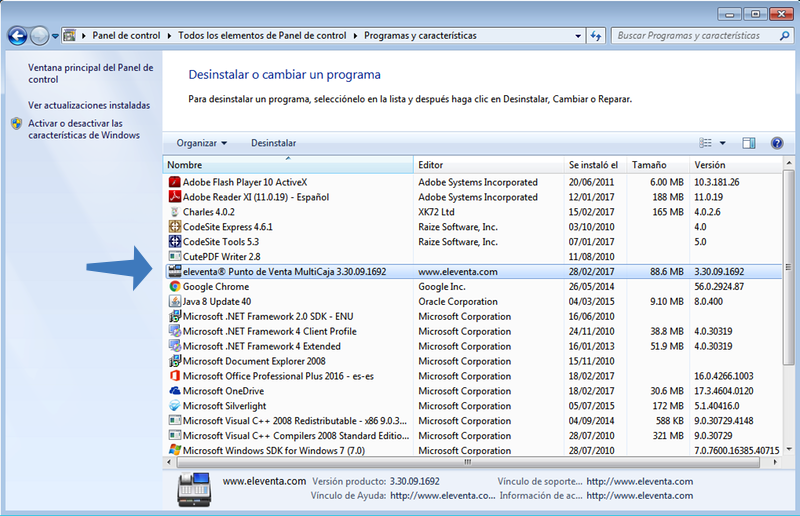Screen dimensions: 800x516
Task: Click the Back navigation arrow
Action: pos(18,36)
